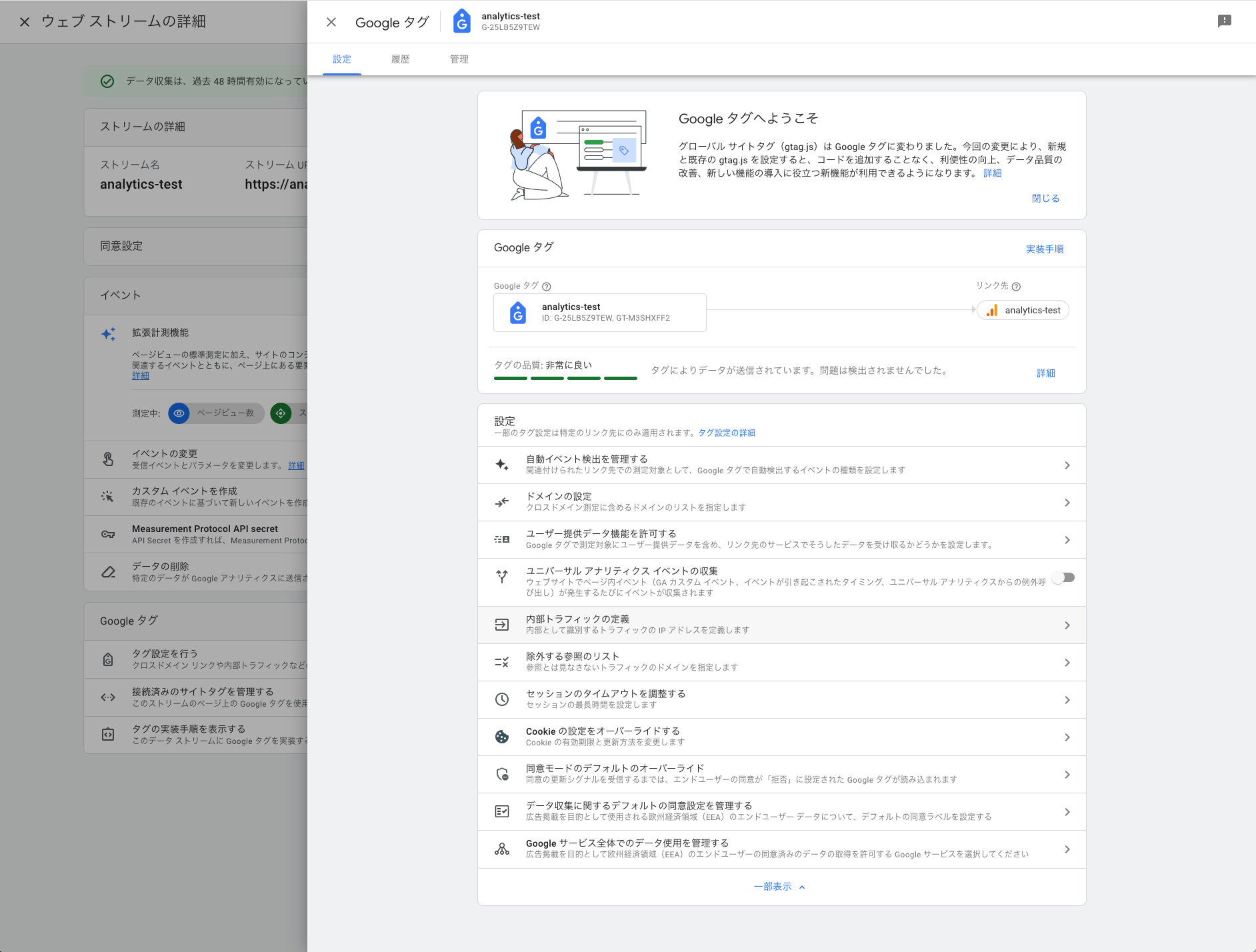Open the 管理 tab
The height and width of the screenshot is (952, 1256).
pos(460,59)
